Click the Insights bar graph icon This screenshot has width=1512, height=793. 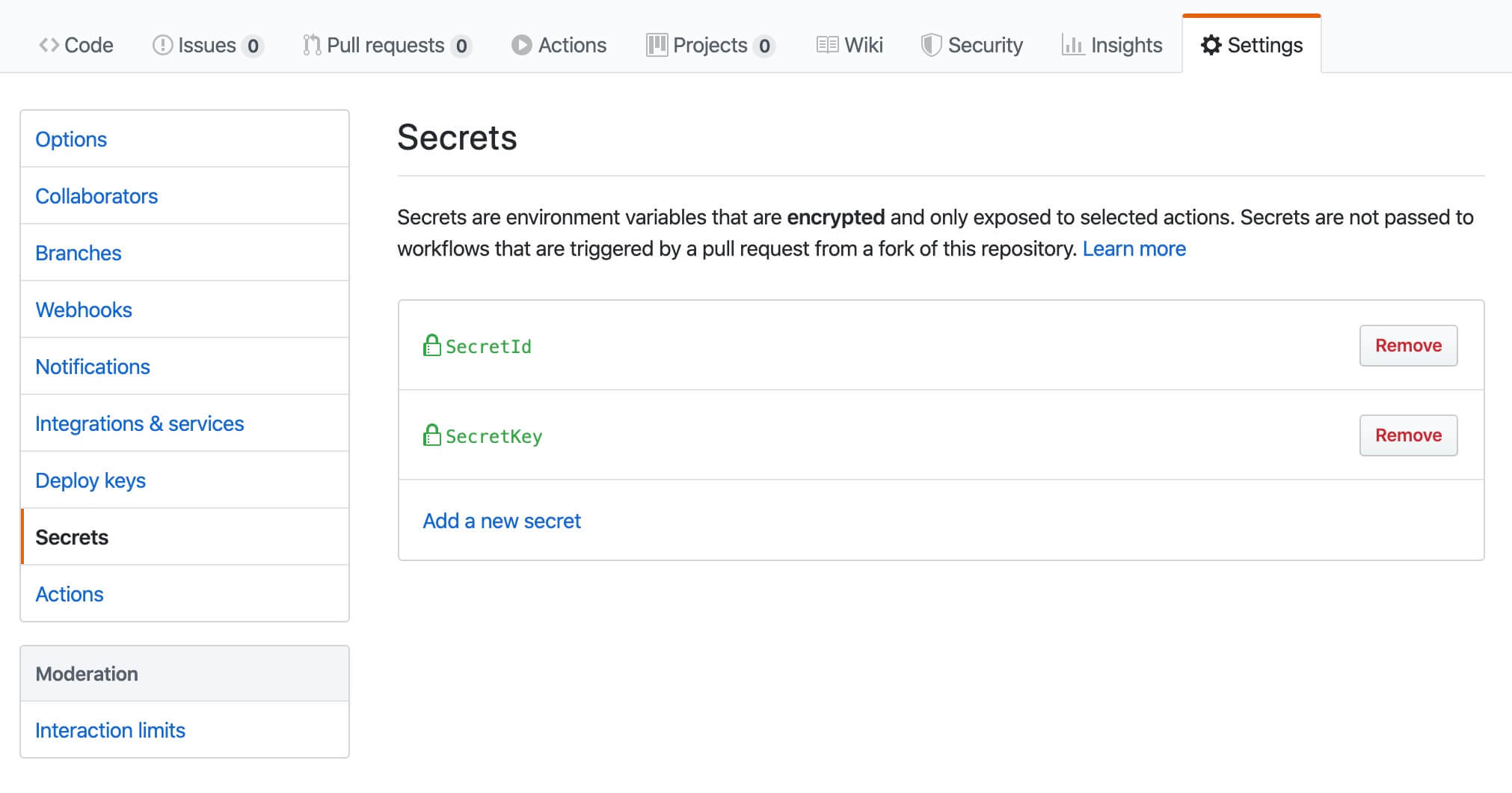(x=1072, y=46)
